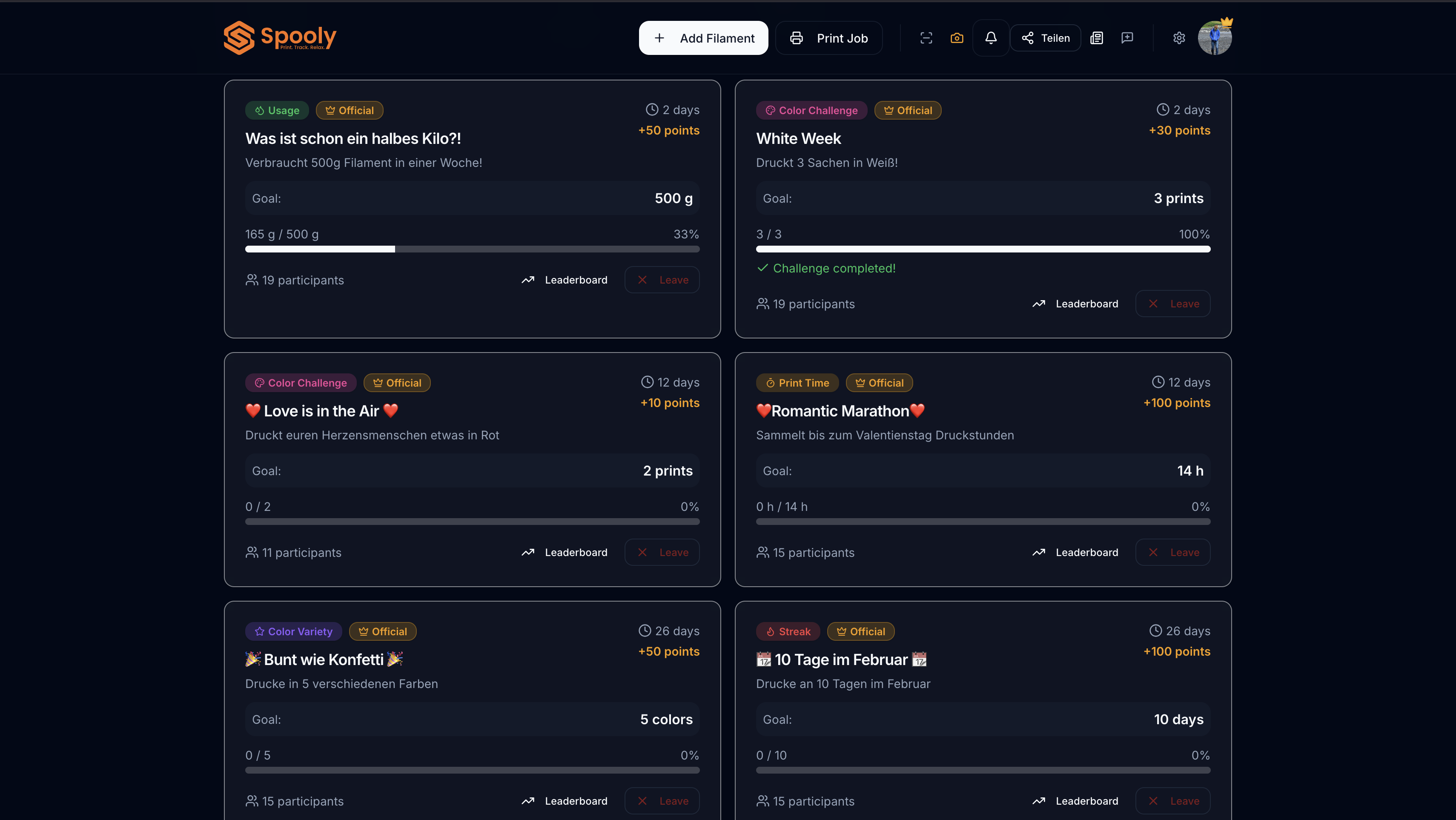Viewport: 1456px width, 820px height.
Task: Click the Spooly logo
Action: tap(280, 38)
